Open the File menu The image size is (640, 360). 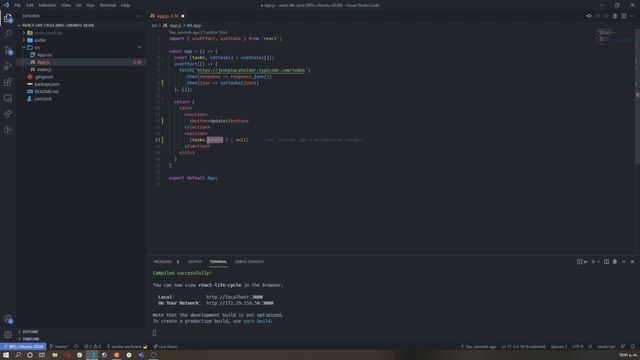[18, 5]
